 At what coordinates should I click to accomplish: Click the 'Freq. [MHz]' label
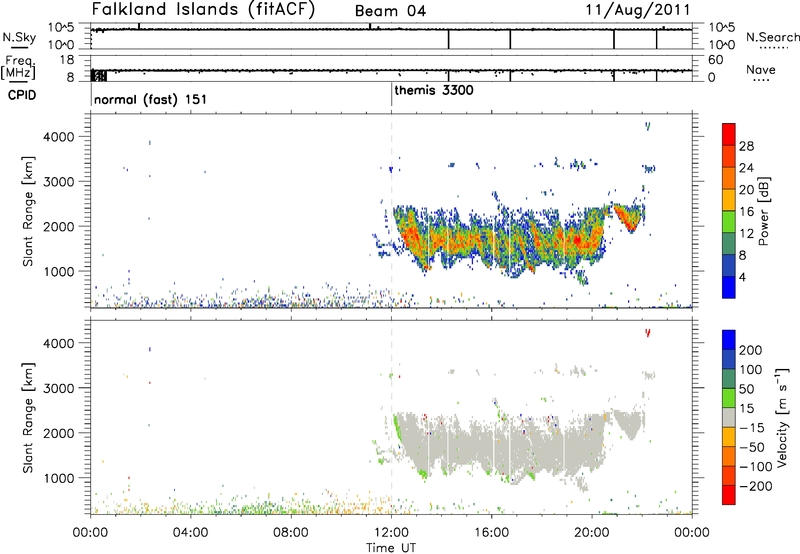point(19,67)
